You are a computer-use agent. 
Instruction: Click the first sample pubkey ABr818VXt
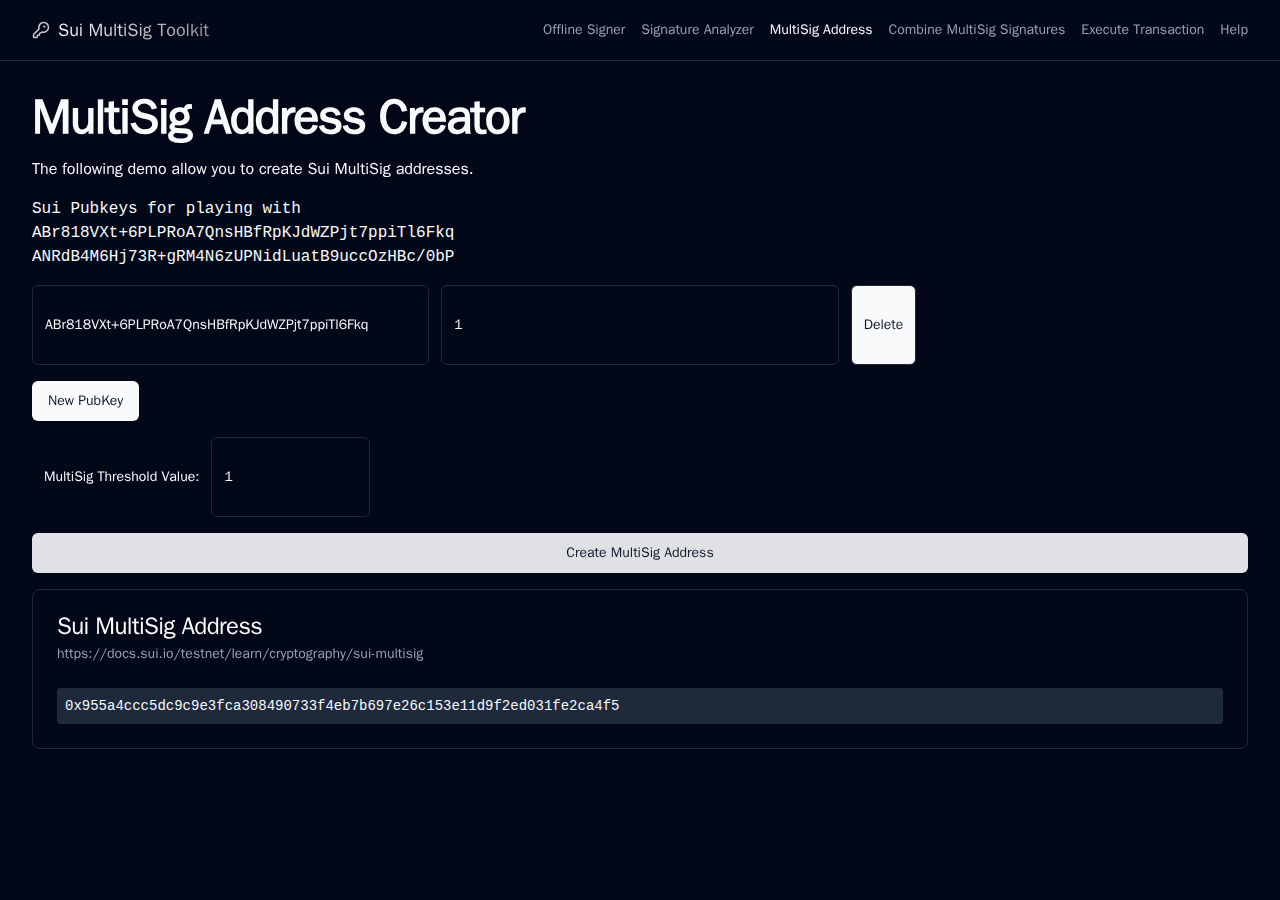243,232
